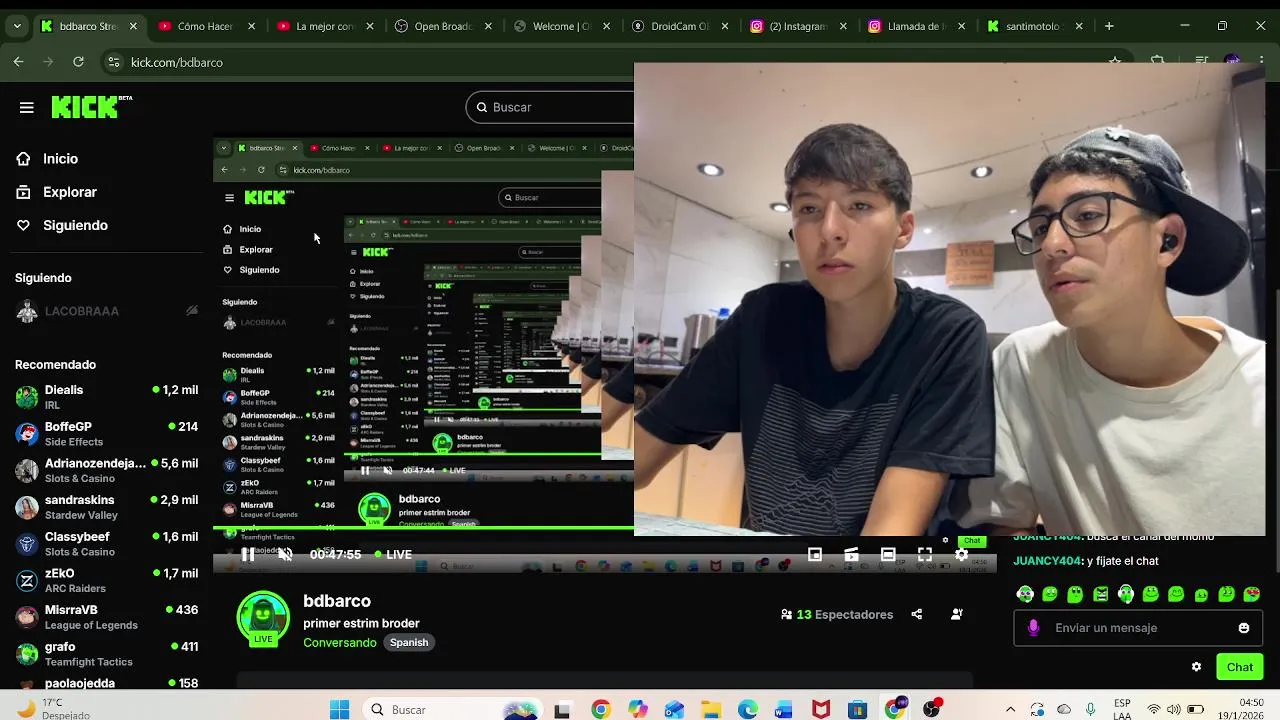Click the Spanish language tag

[409, 643]
